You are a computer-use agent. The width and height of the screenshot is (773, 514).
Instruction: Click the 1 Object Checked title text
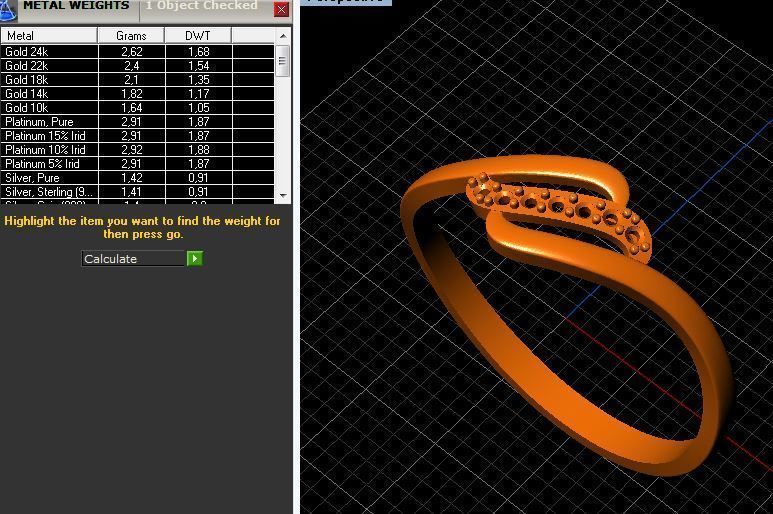[x=202, y=5]
